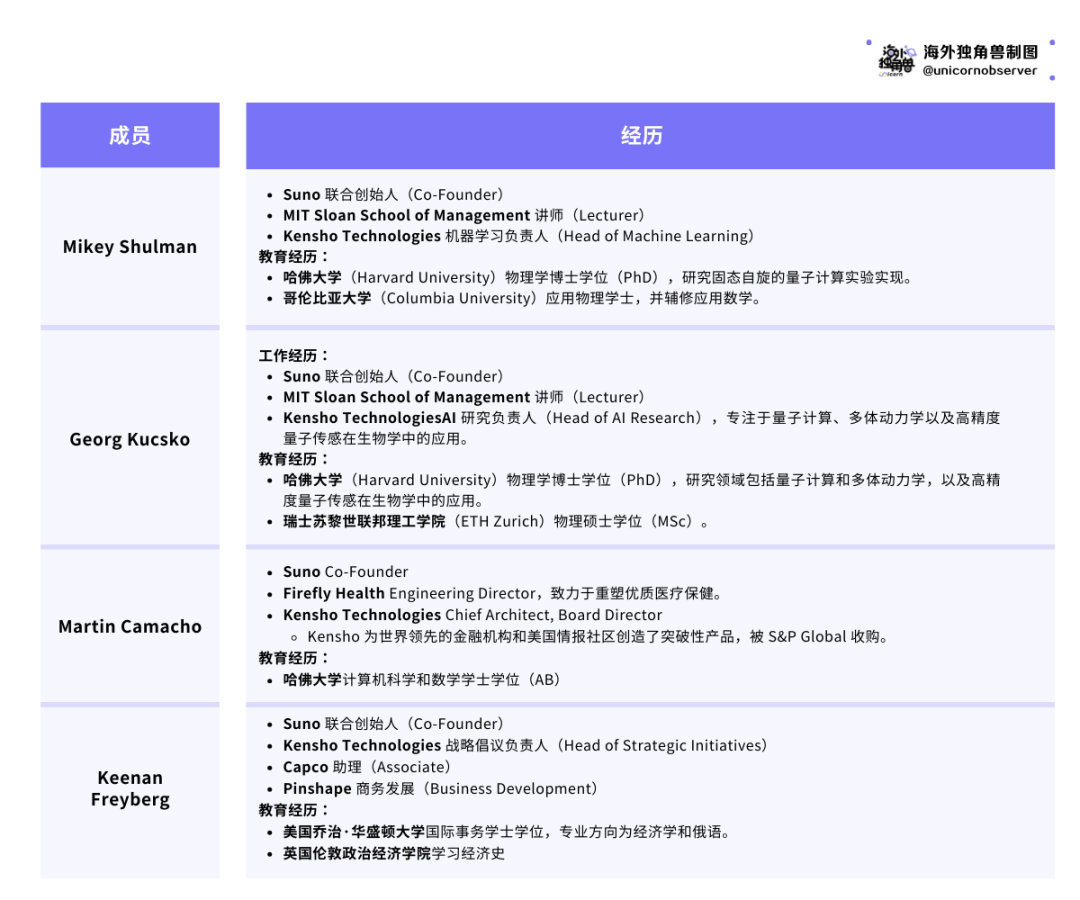Select the 成员 column header

point(130,135)
